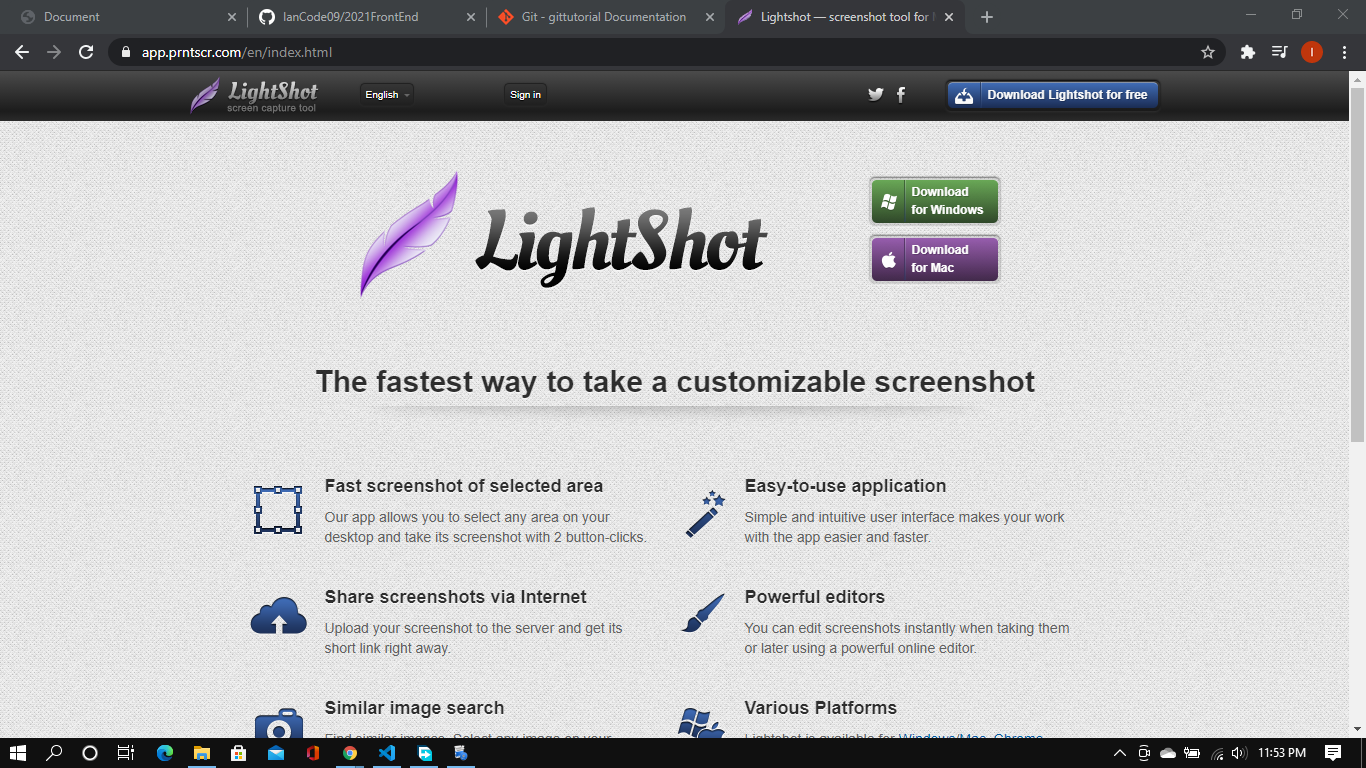Open the English language dropdown
Image resolution: width=1366 pixels, height=768 pixels.
point(387,95)
